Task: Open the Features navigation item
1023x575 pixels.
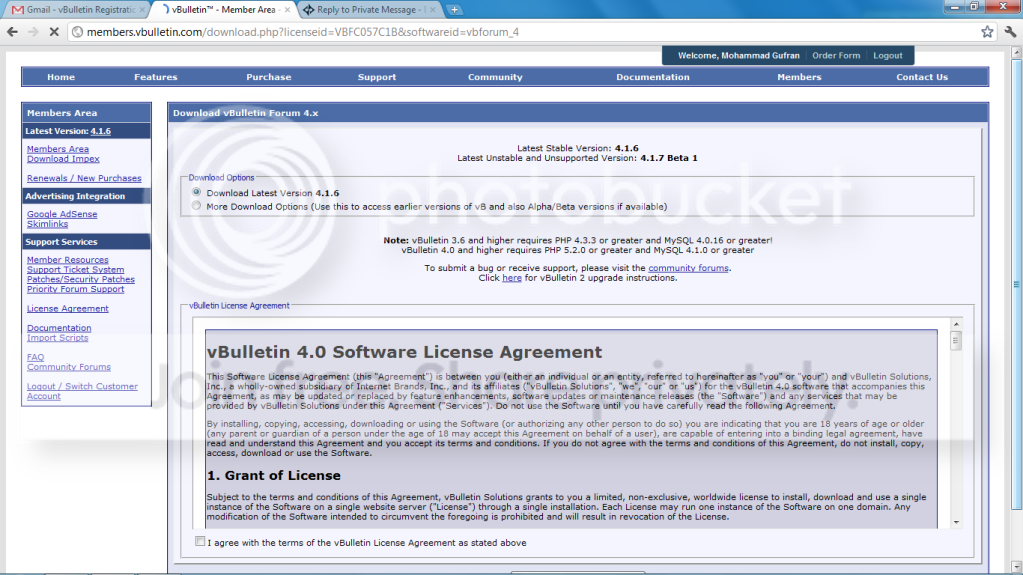Action: point(155,77)
